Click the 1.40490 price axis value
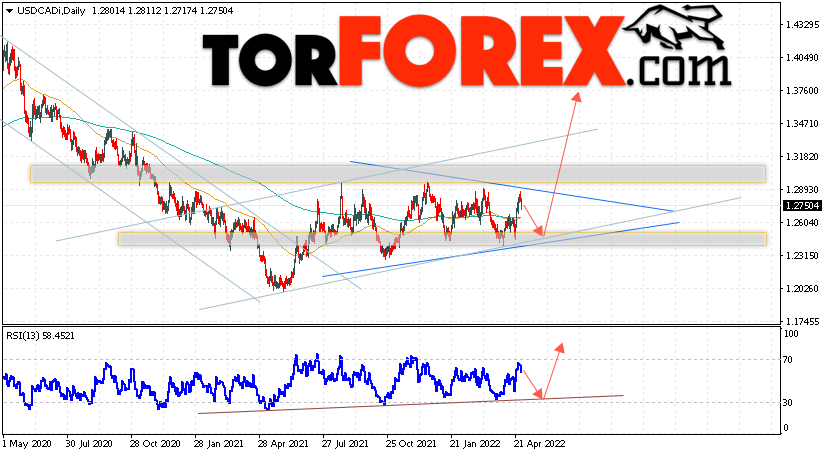The height and width of the screenshot is (455, 826). click(x=801, y=58)
